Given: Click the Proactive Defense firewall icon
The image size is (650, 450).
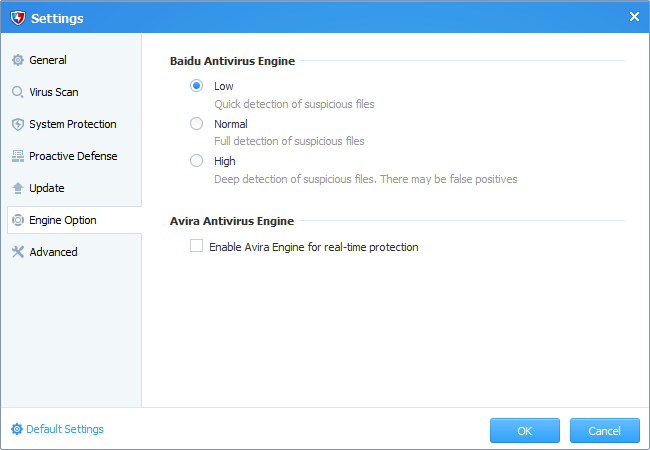Looking at the screenshot, I should pos(18,156).
